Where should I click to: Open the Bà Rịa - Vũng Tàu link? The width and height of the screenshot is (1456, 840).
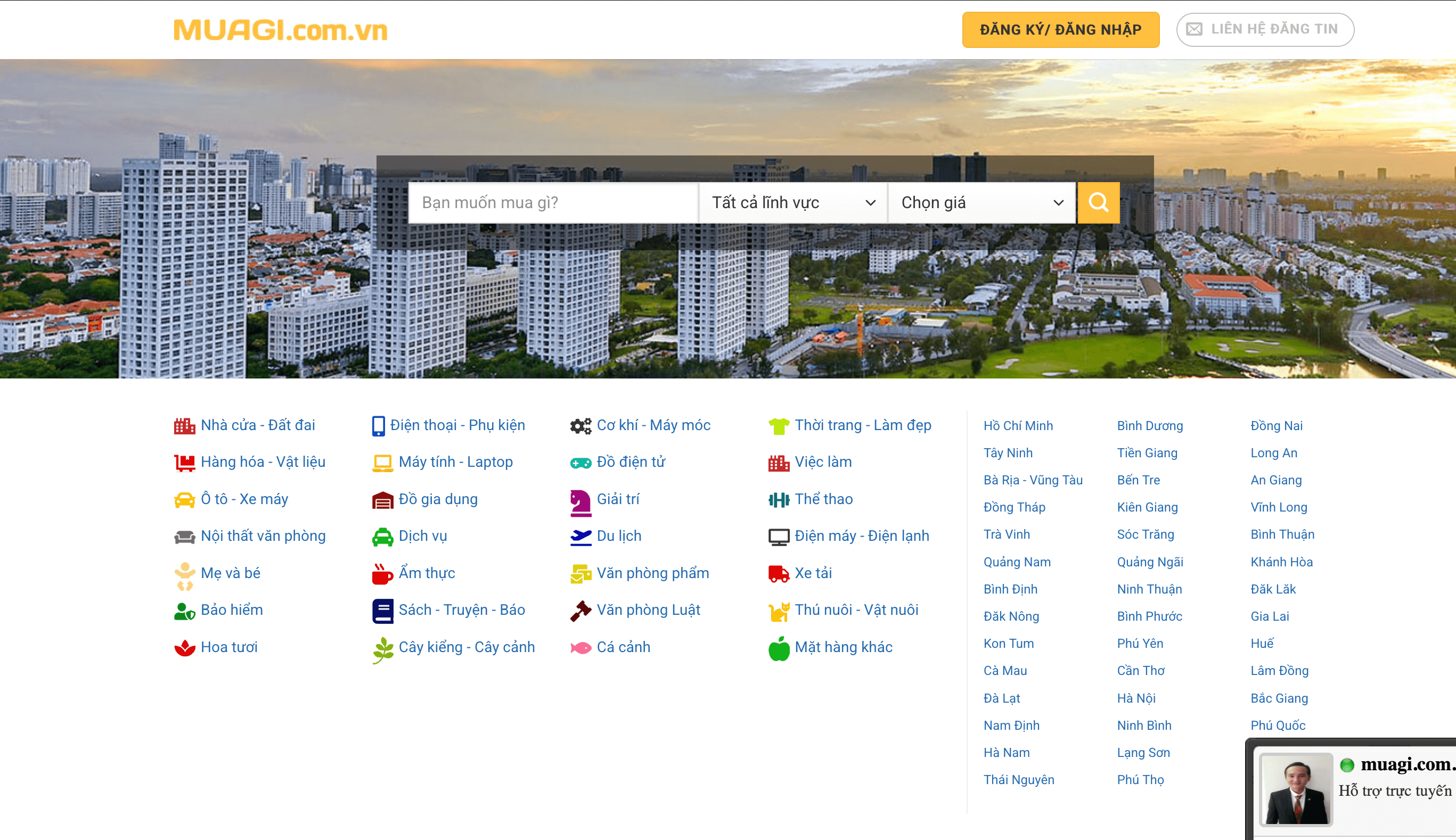coord(1033,480)
